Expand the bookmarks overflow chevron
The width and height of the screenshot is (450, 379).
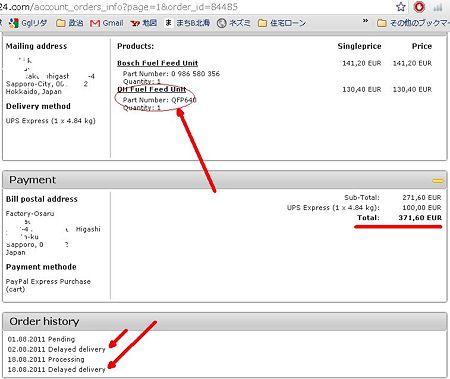point(365,21)
